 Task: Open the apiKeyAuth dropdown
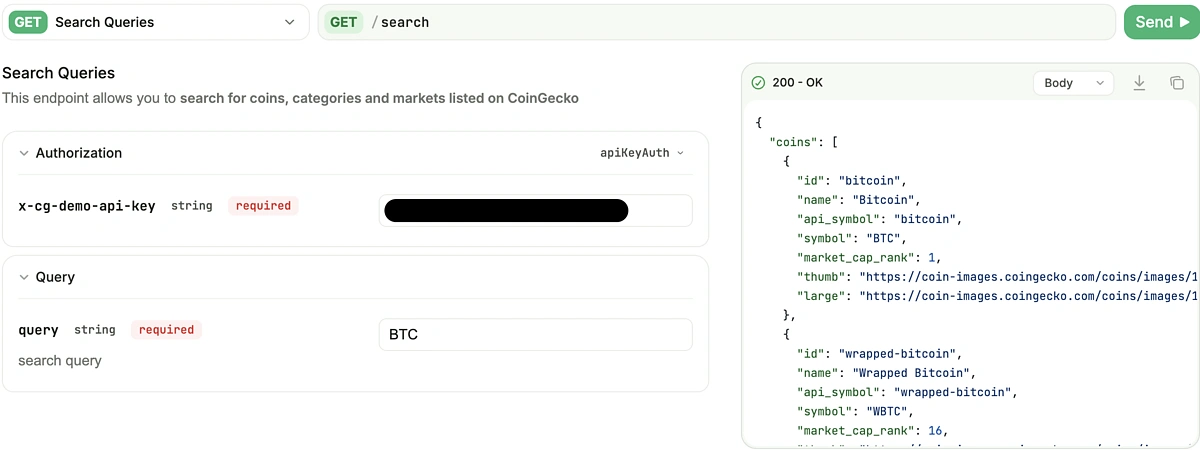pos(642,153)
